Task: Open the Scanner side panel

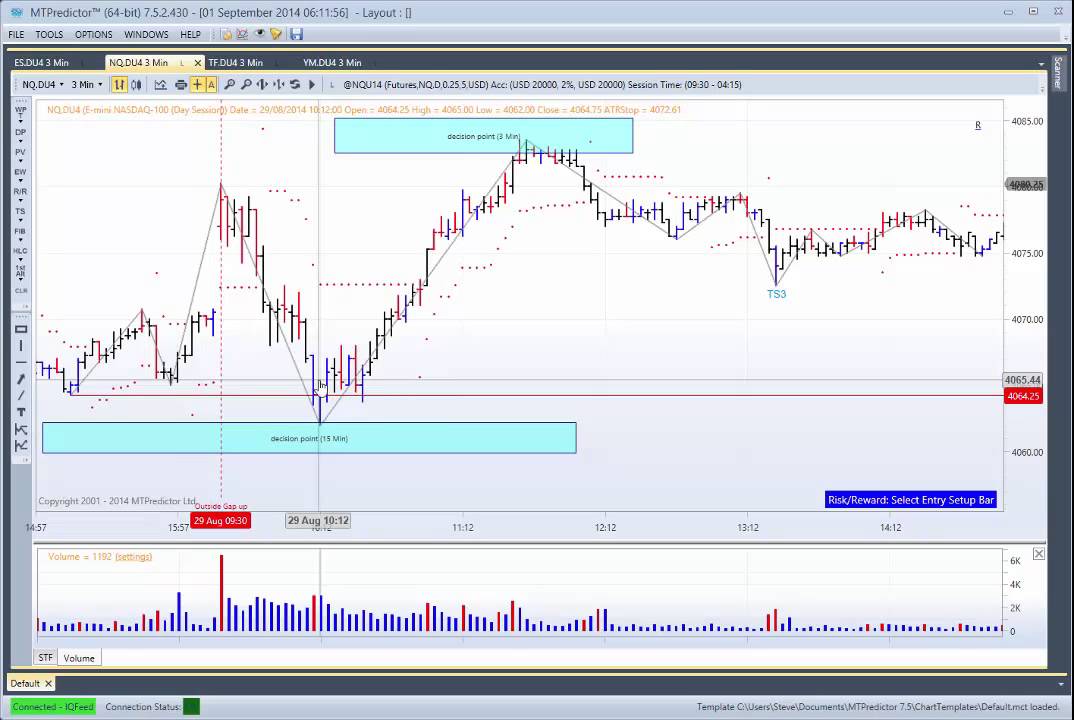Action: click(1058, 73)
